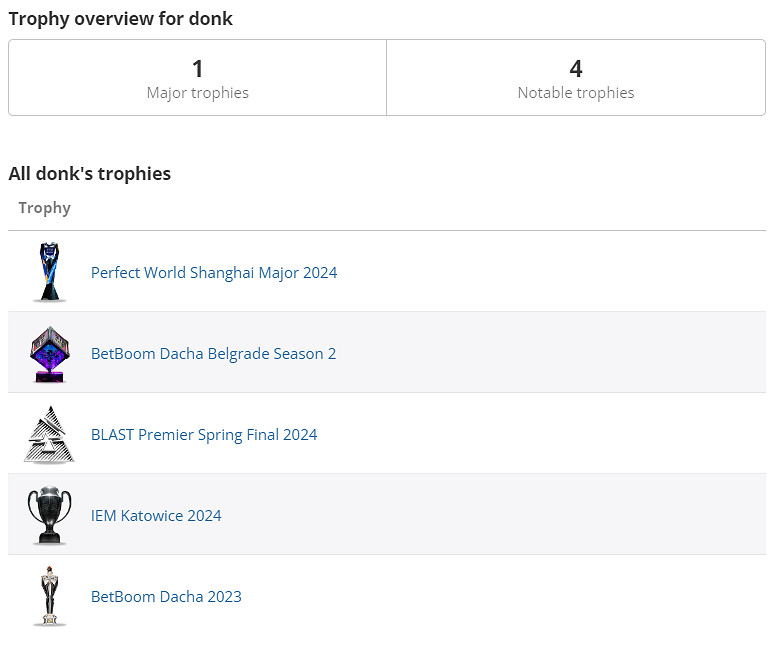Select the Notable trophies count number 4
The width and height of the screenshot is (772, 645).
[x=576, y=68]
